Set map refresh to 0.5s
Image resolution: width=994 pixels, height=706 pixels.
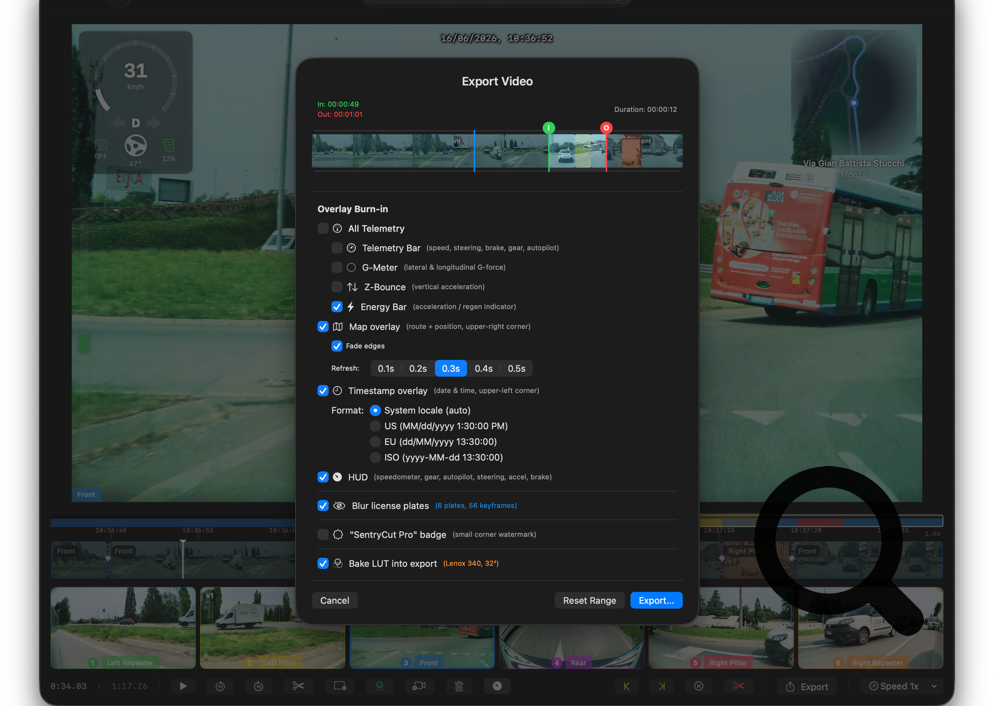pyautogui.click(x=517, y=368)
